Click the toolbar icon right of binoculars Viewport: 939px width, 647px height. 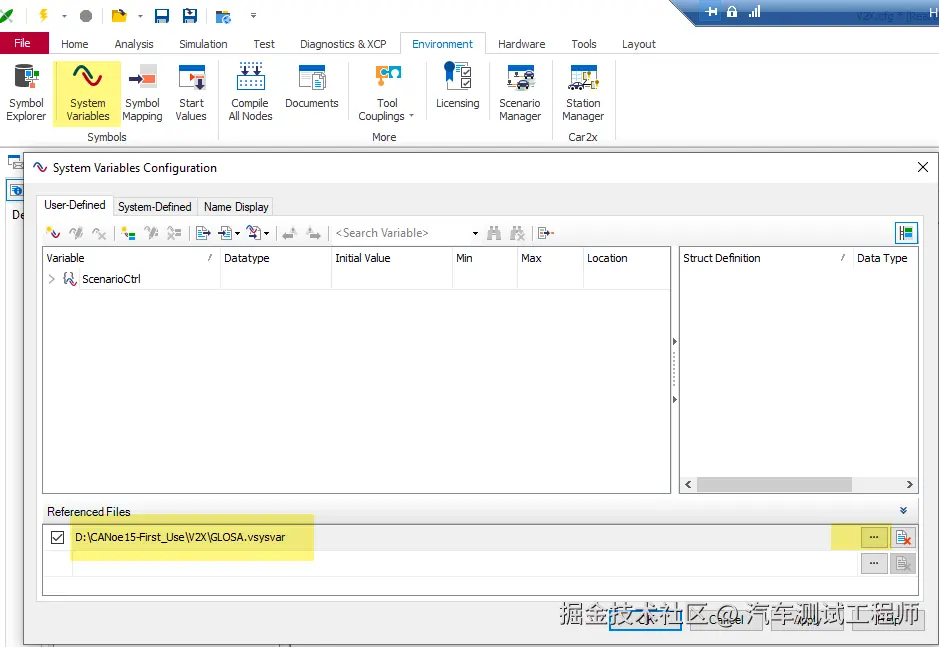click(x=517, y=233)
